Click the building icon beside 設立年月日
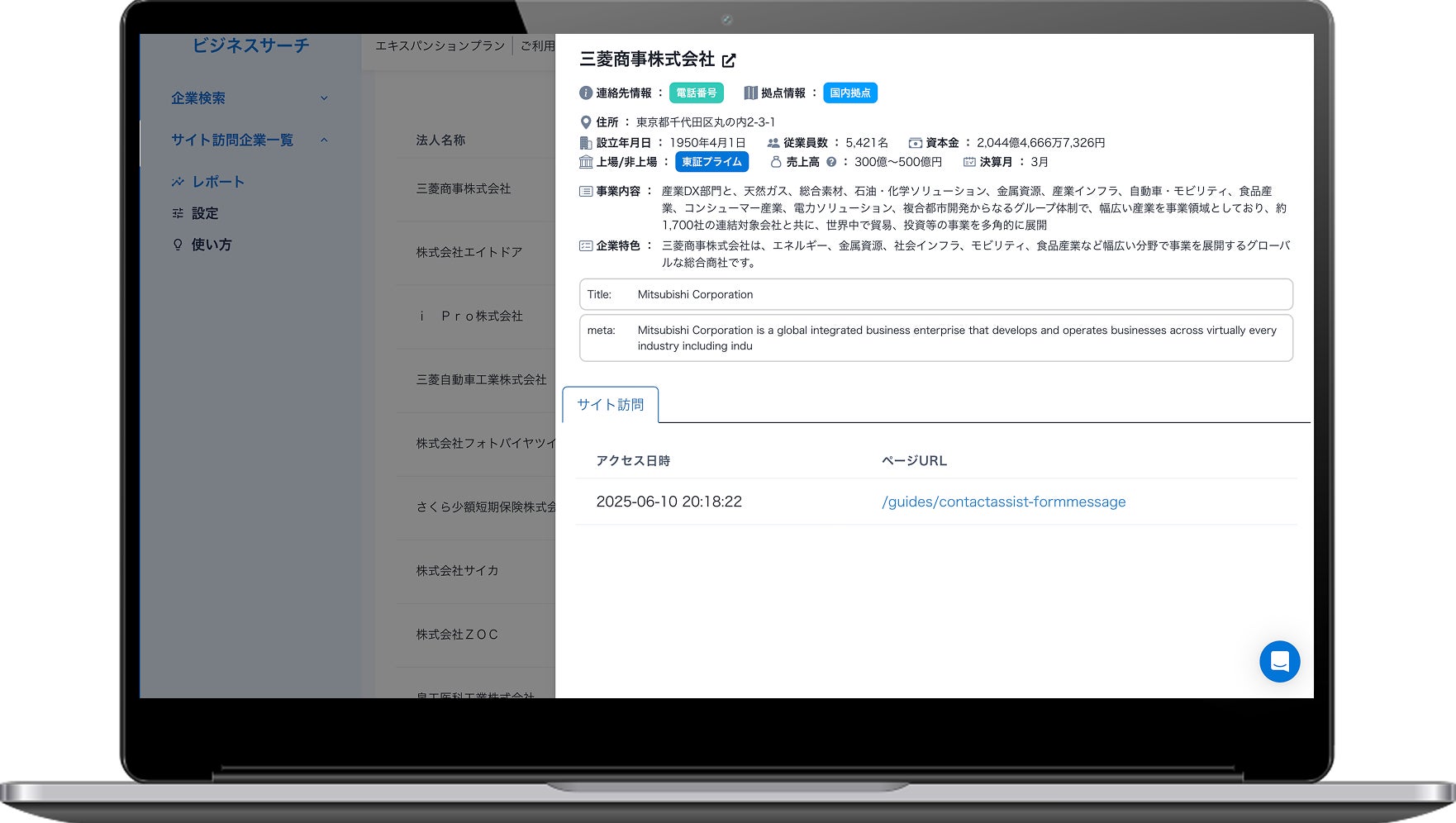Screen dimensions: 1456x823 pyautogui.click(x=586, y=143)
